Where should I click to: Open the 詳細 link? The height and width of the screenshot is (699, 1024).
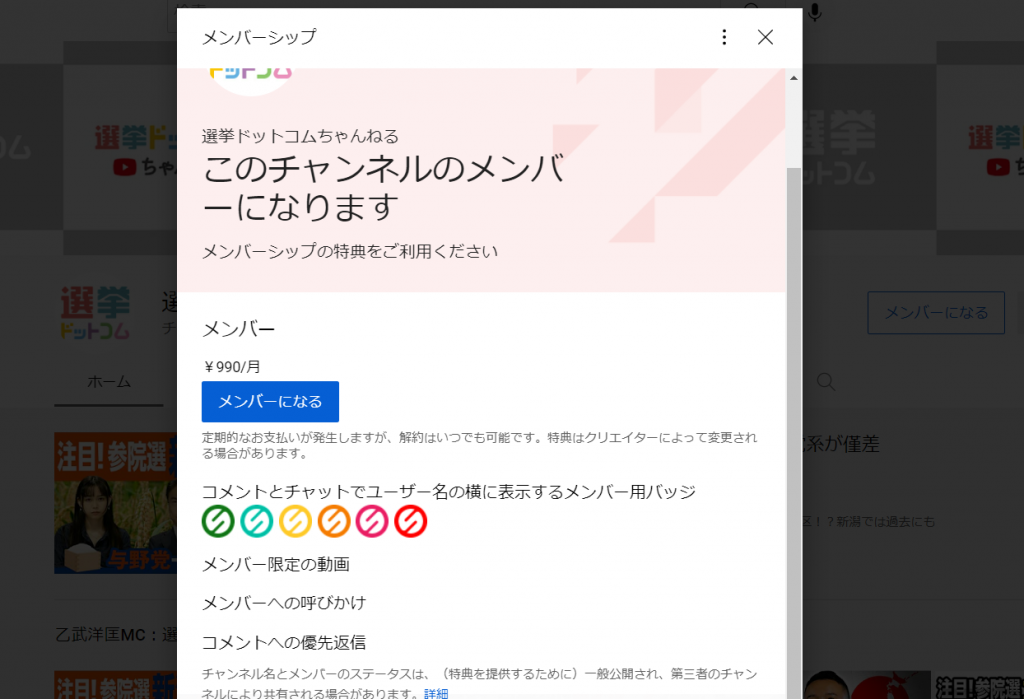(436, 693)
